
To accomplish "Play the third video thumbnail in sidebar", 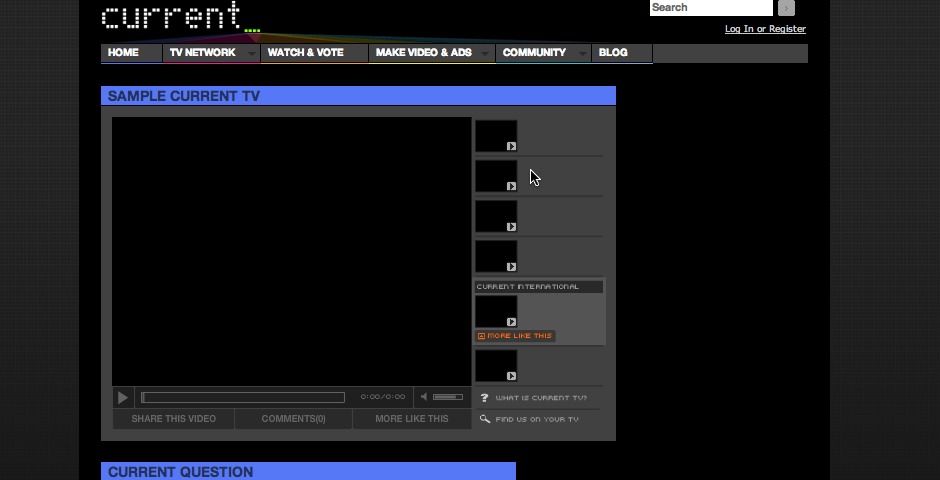I will pyautogui.click(x=496, y=216).
